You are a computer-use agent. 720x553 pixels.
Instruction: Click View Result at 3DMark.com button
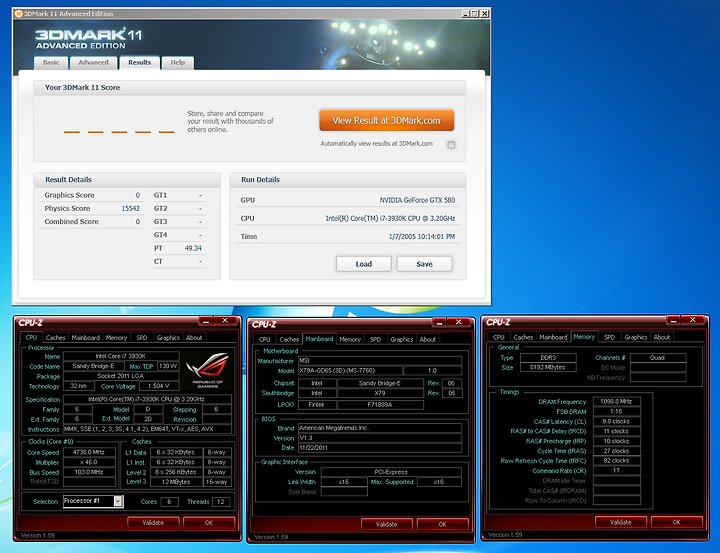click(x=387, y=120)
